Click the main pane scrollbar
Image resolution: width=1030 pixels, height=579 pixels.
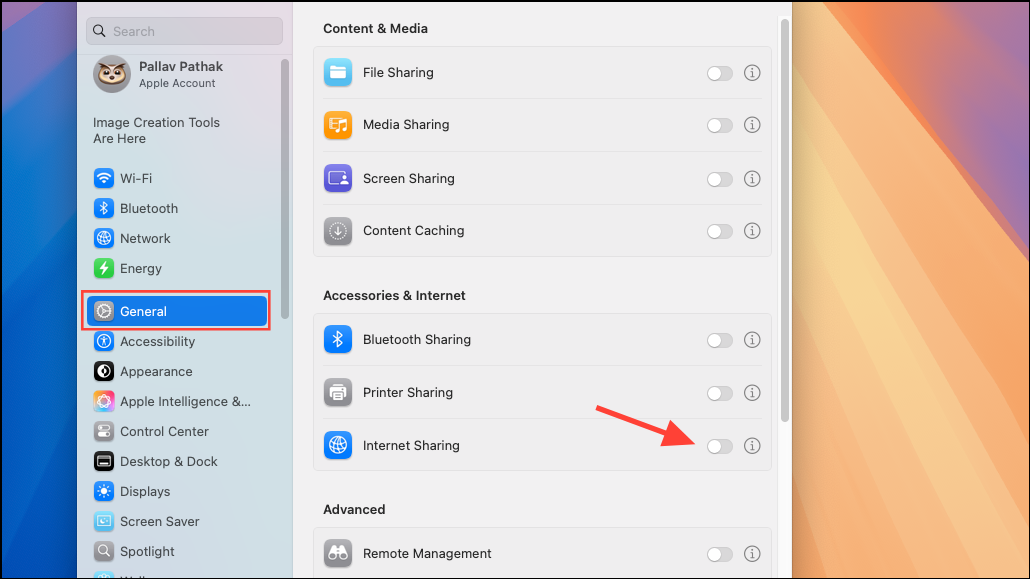point(784,220)
